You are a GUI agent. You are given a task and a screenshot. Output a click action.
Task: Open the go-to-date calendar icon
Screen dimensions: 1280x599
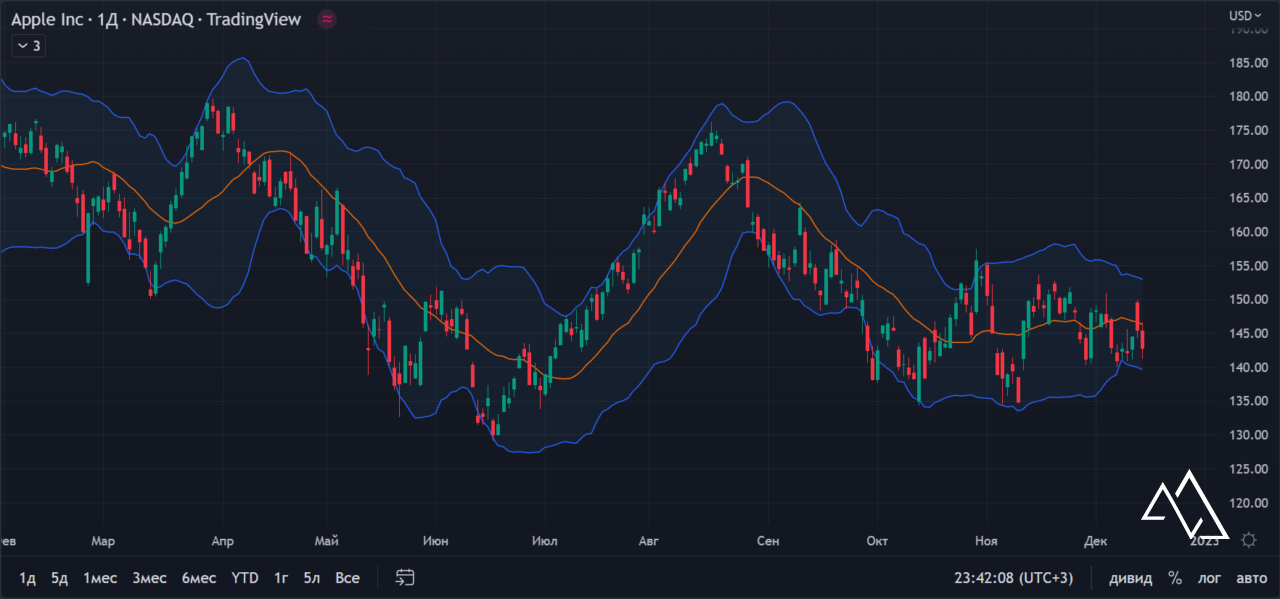(405, 577)
